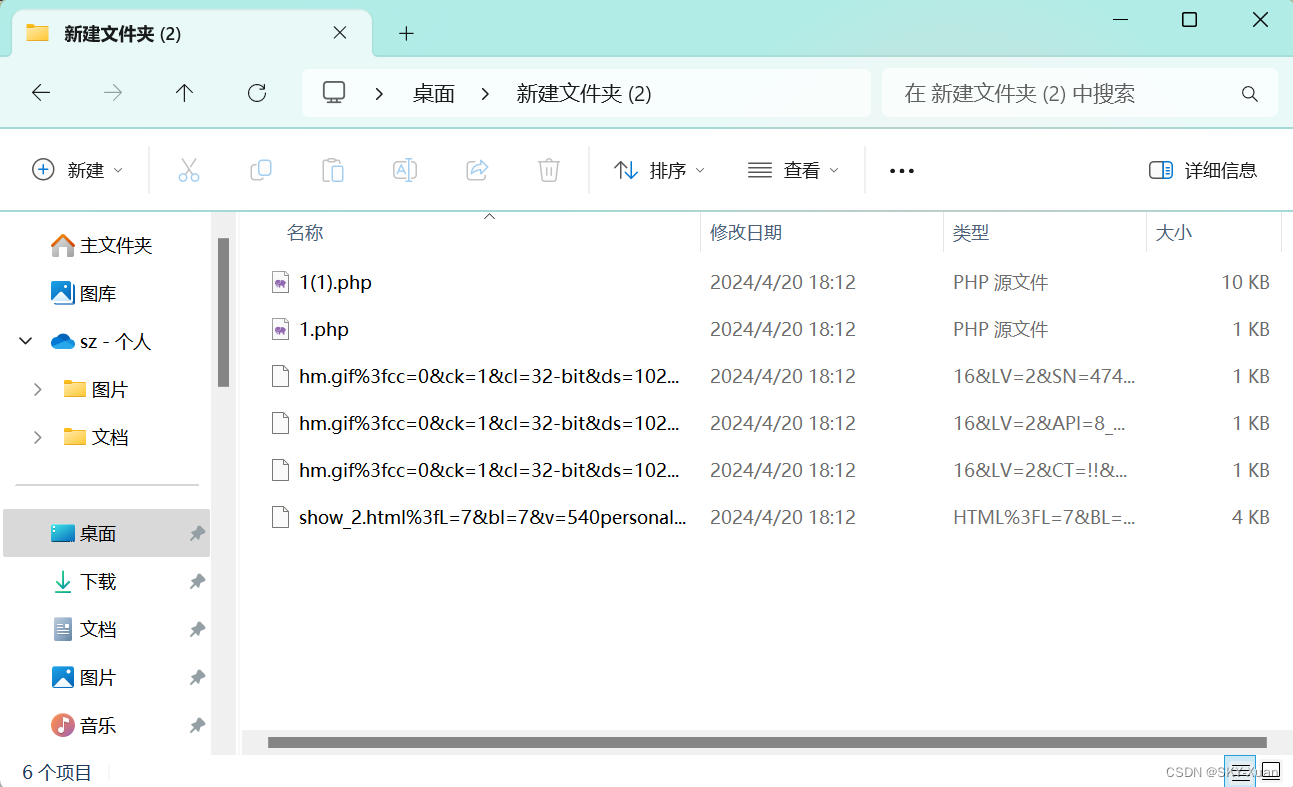Delete using the trash can icon
Image resolution: width=1293 pixels, height=787 pixels.
click(549, 170)
